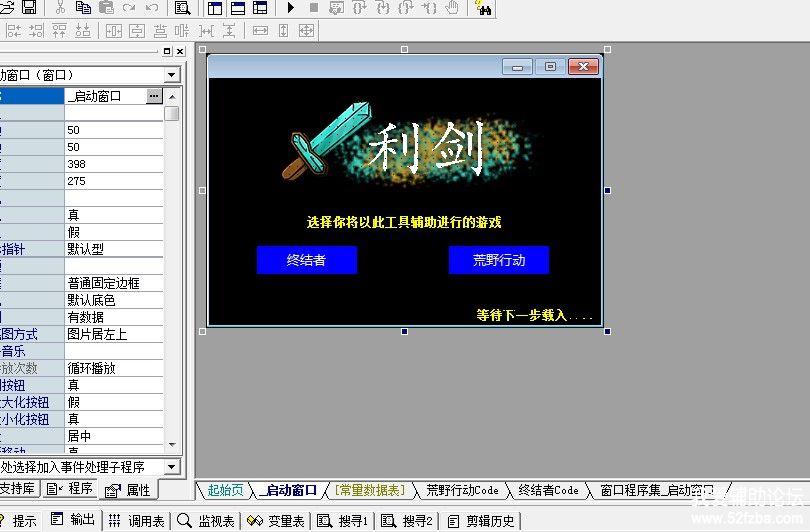Image resolution: width=810 pixels, height=532 pixels.
Task: Click the Align Left edges icon
Action: (13, 31)
